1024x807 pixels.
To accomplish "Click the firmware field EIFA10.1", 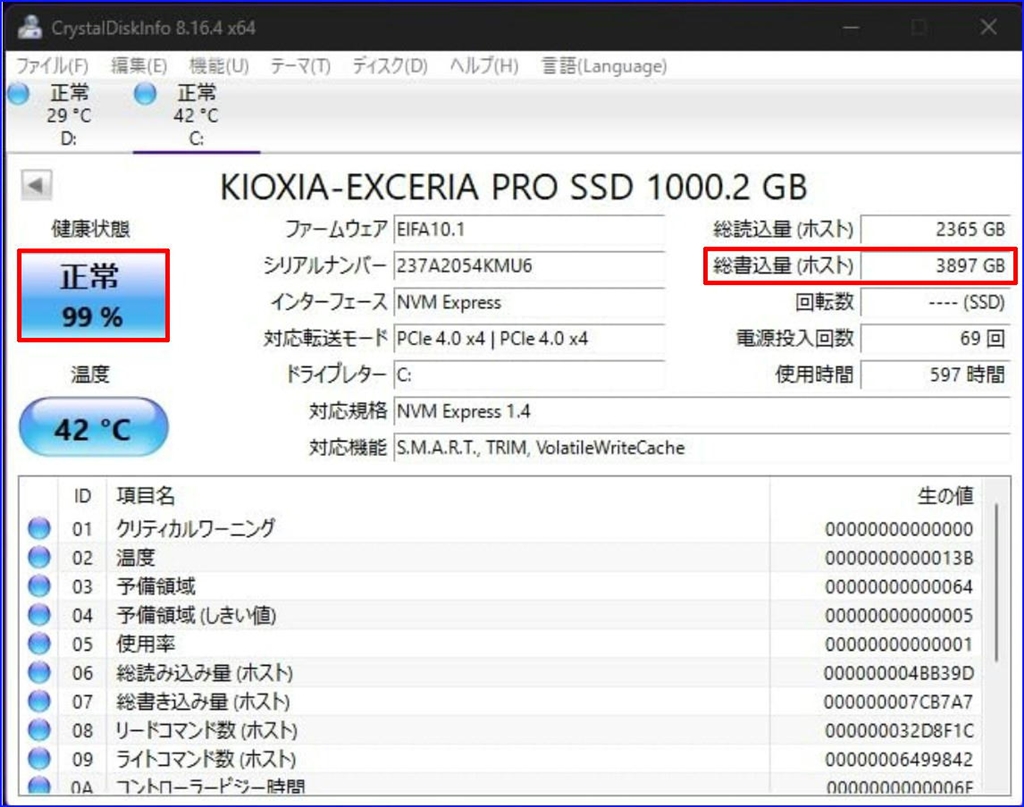I will pos(529,230).
